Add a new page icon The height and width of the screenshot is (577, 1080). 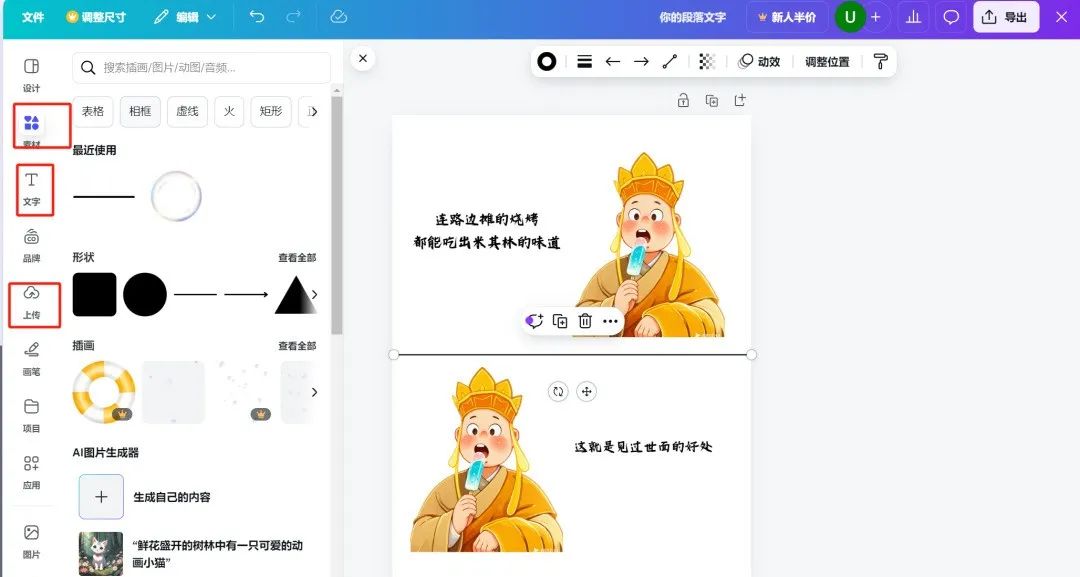click(x=740, y=101)
